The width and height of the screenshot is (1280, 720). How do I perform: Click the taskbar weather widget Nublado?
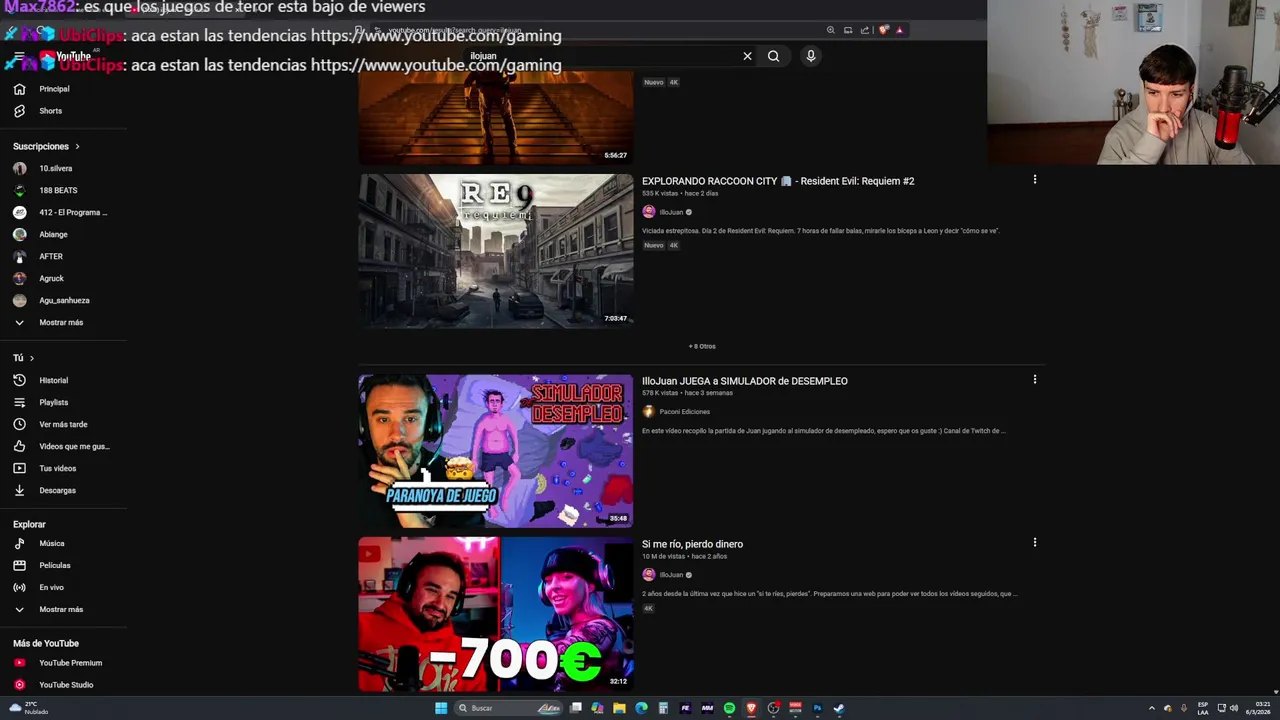(x=28, y=708)
